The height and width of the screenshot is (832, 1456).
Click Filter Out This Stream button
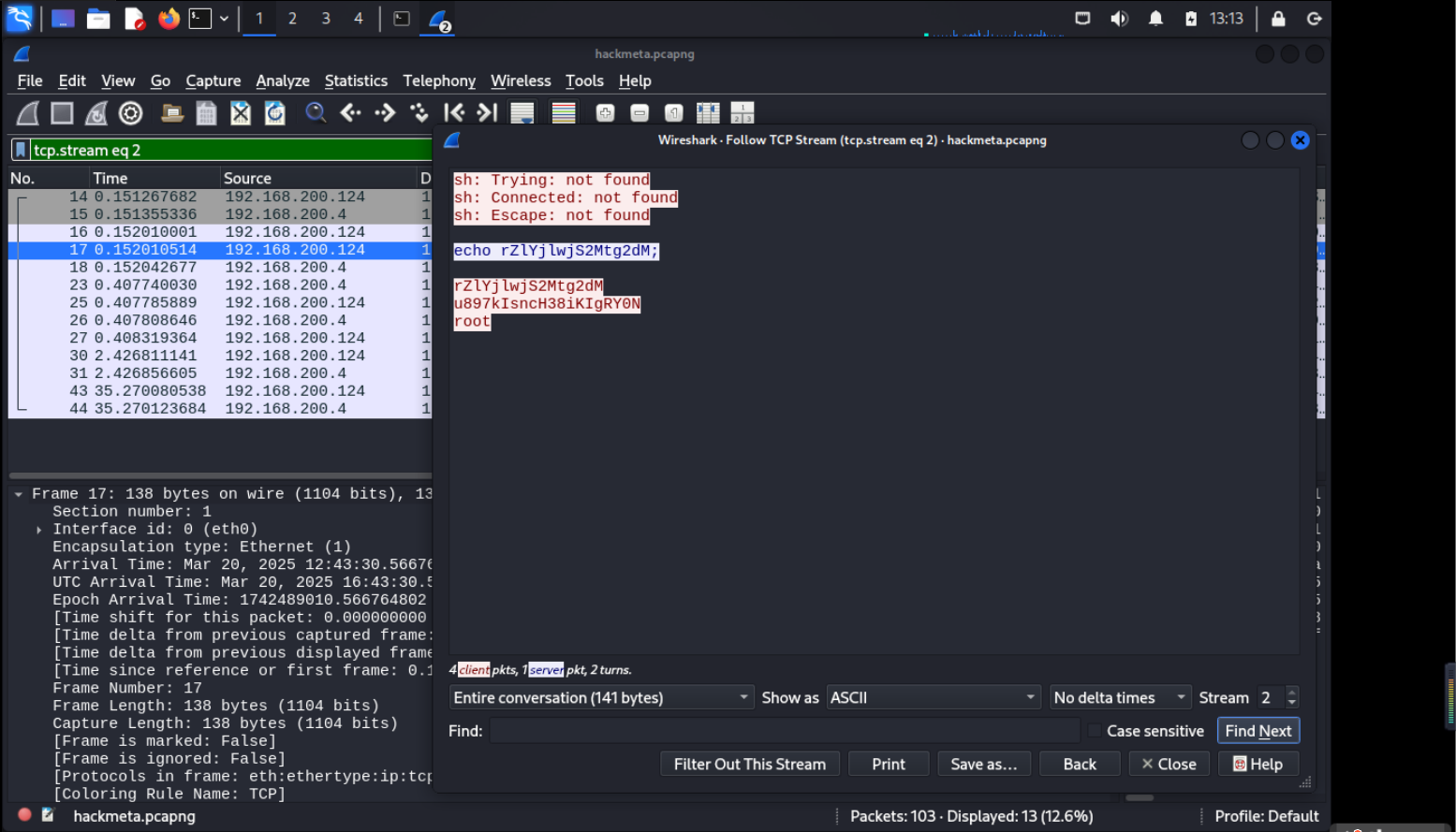point(750,764)
